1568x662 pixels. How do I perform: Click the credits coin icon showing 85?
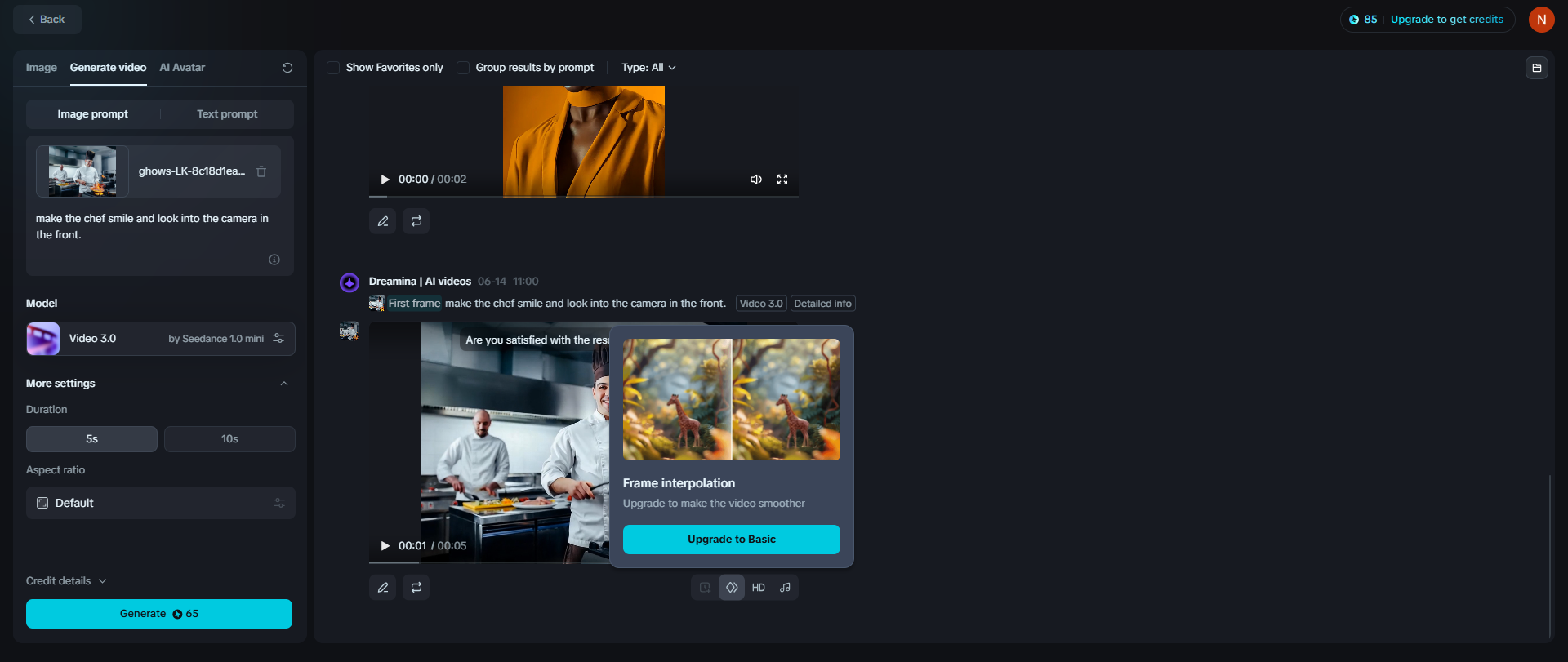coord(1354,20)
